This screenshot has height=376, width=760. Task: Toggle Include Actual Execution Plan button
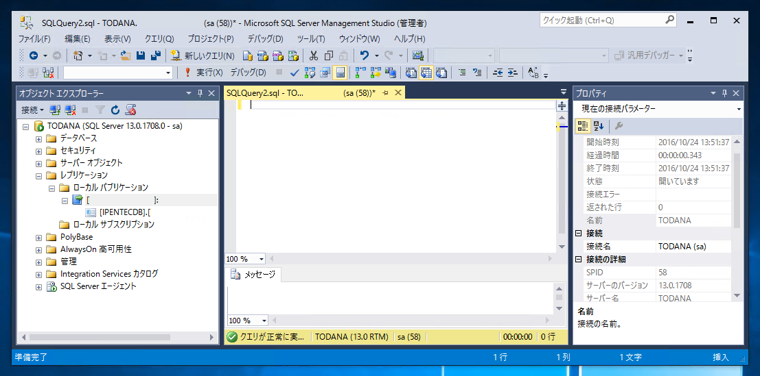[x=361, y=73]
